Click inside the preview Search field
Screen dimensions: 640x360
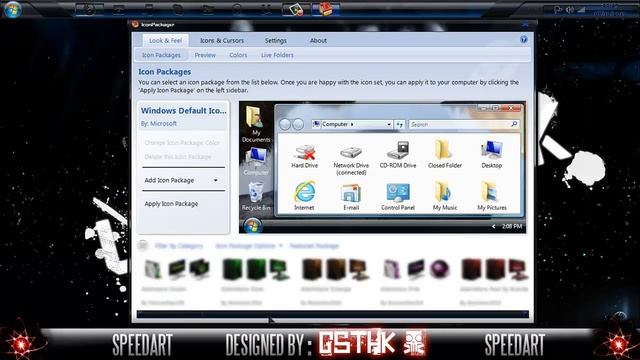coord(459,124)
